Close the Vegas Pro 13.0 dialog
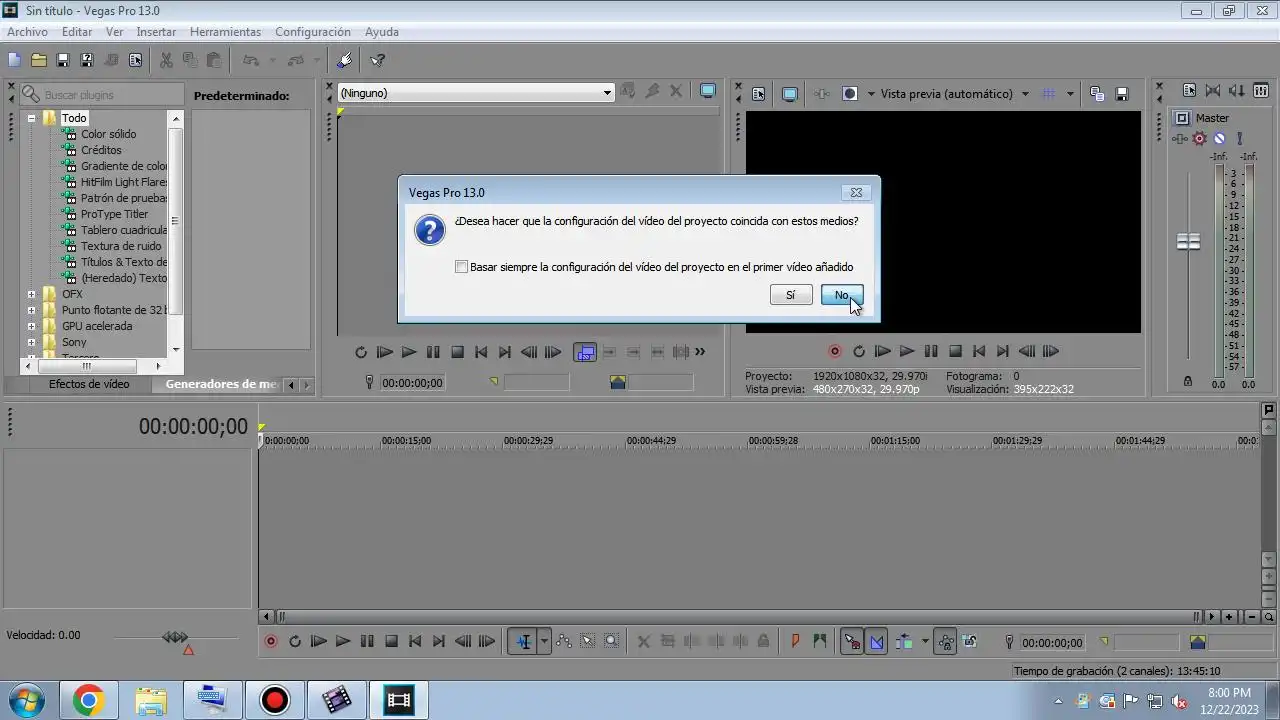The image size is (1280, 720). (856, 192)
